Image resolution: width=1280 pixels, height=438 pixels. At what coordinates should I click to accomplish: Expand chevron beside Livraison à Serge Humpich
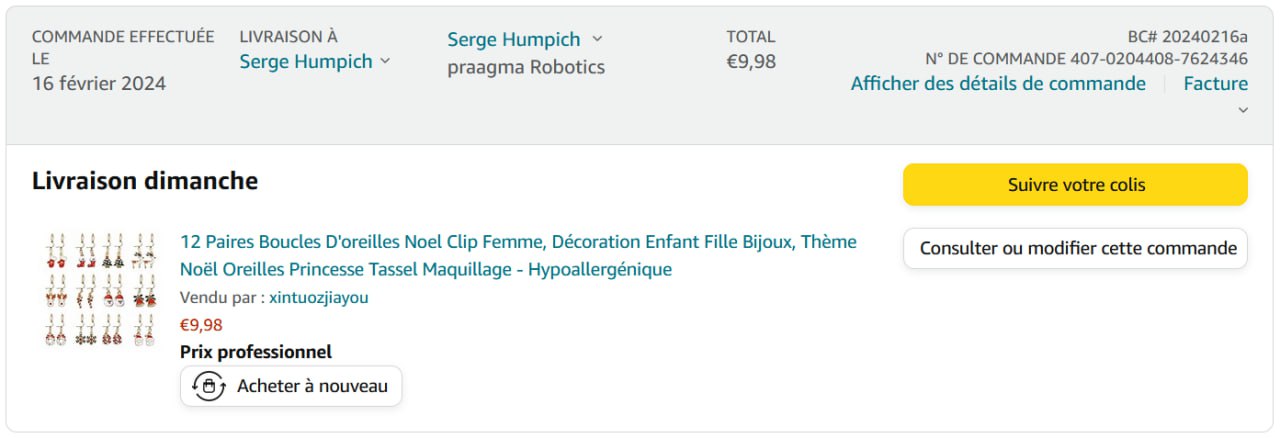click(385, 62)
